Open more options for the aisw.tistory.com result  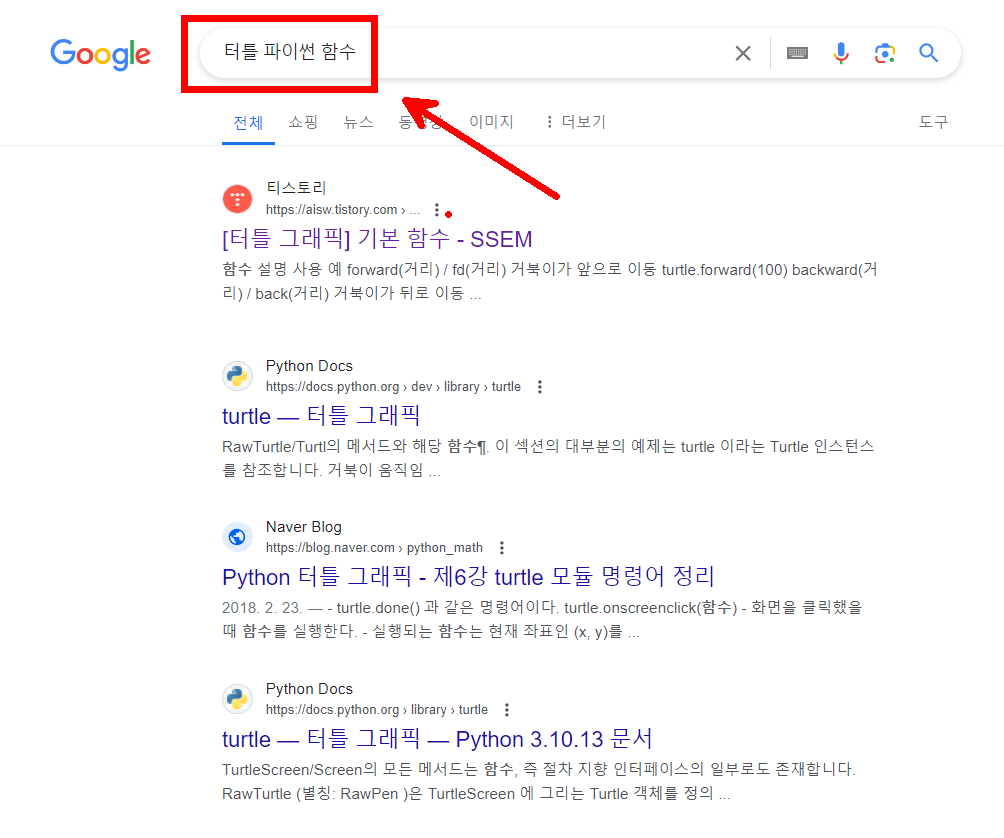click(x=437, y=209)
